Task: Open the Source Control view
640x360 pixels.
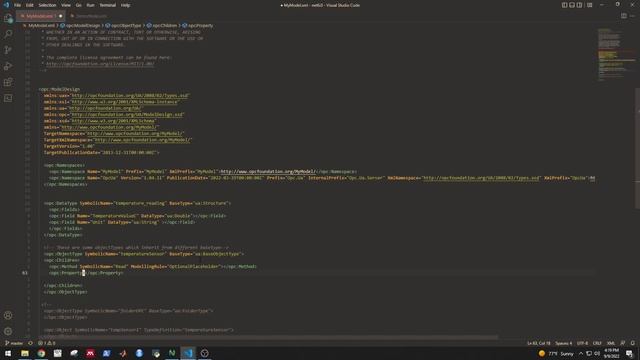Action: tap(8, 50)
